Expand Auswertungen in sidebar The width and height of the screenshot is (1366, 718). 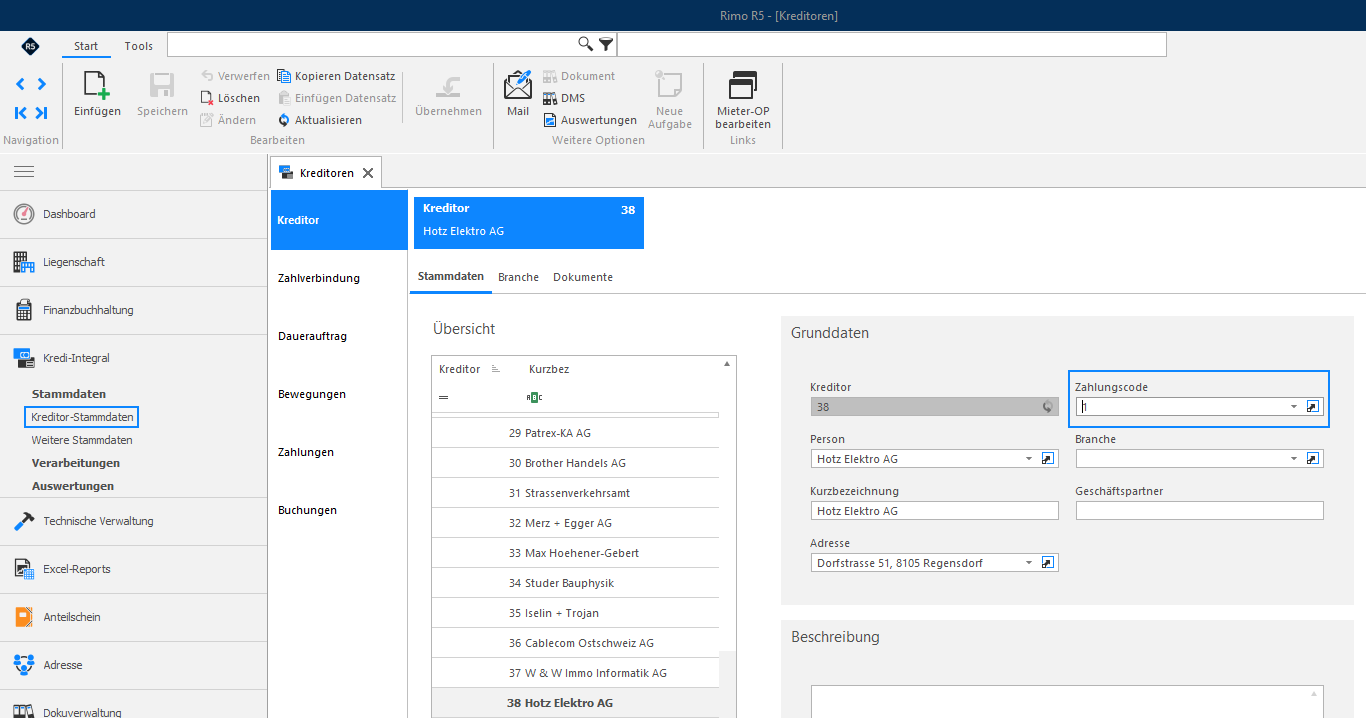click(73, 486)
